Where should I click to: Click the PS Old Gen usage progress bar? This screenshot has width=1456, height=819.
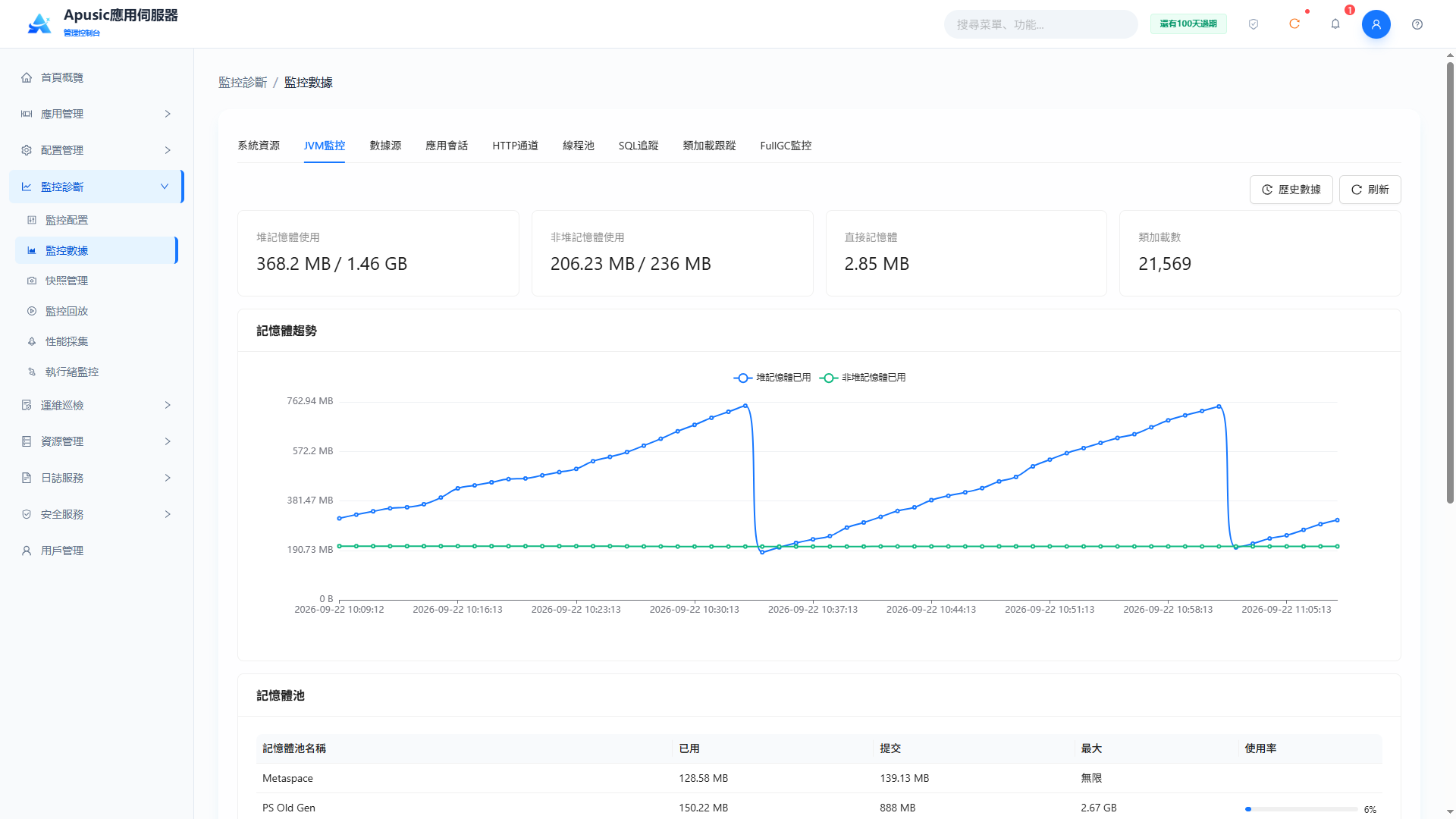[1301, 809]
